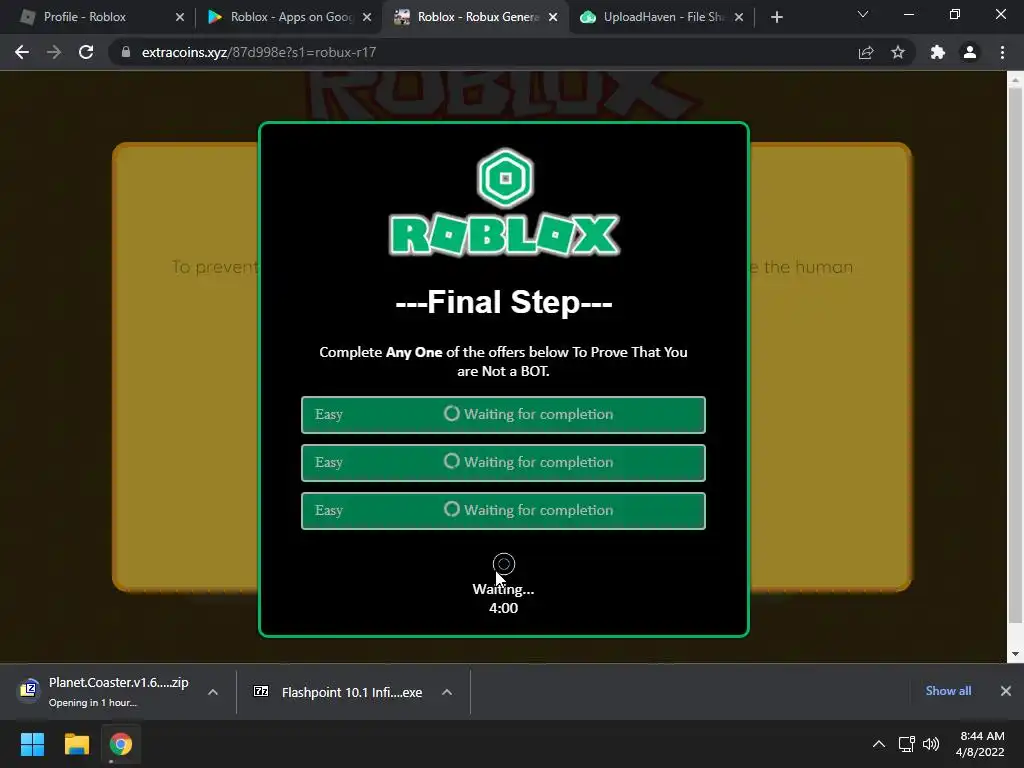Open the Extensions puzzle icon
Viewport: 1024px width, 768px height.
pos(938,52)
